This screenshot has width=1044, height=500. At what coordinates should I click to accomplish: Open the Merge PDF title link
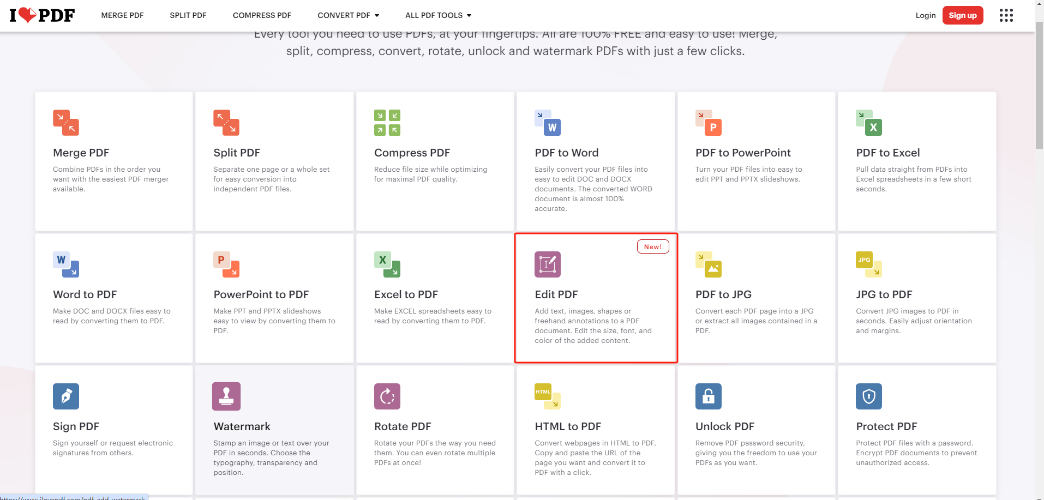point(82,152)
